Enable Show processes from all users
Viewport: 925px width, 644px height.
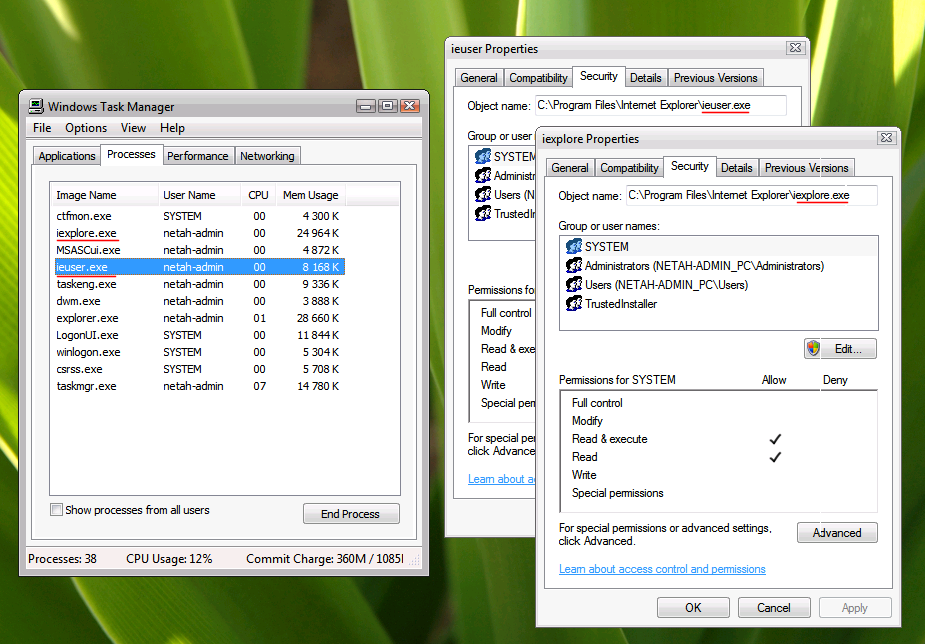pyautogui.click(x=57, y=510)
